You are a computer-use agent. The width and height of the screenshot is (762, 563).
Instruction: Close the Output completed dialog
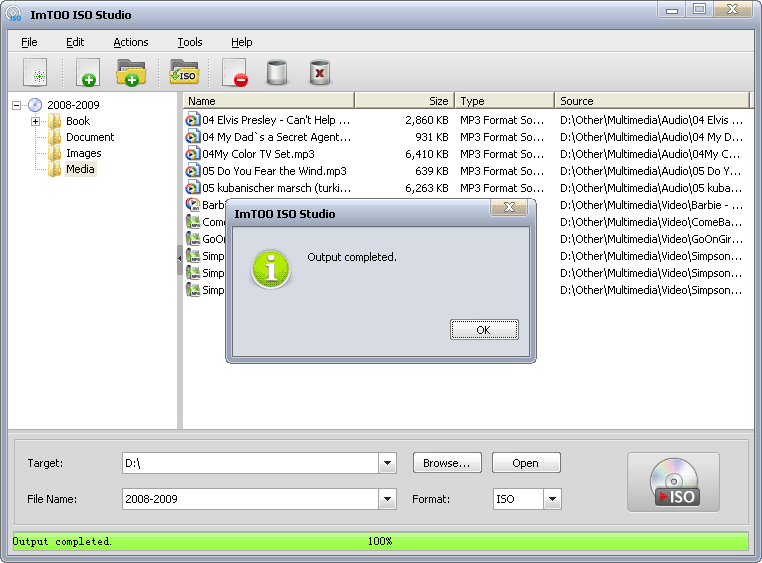pos(509,207)
